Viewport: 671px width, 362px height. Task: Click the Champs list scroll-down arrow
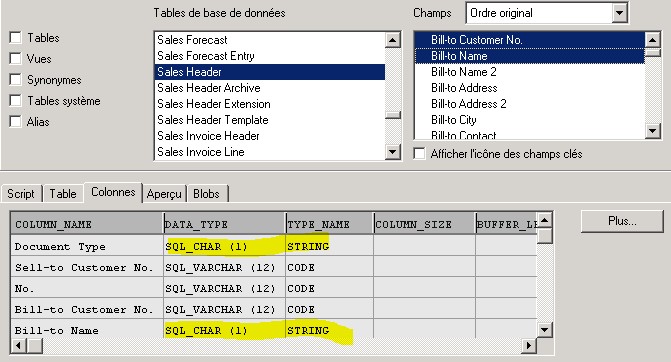coord(652,131)
